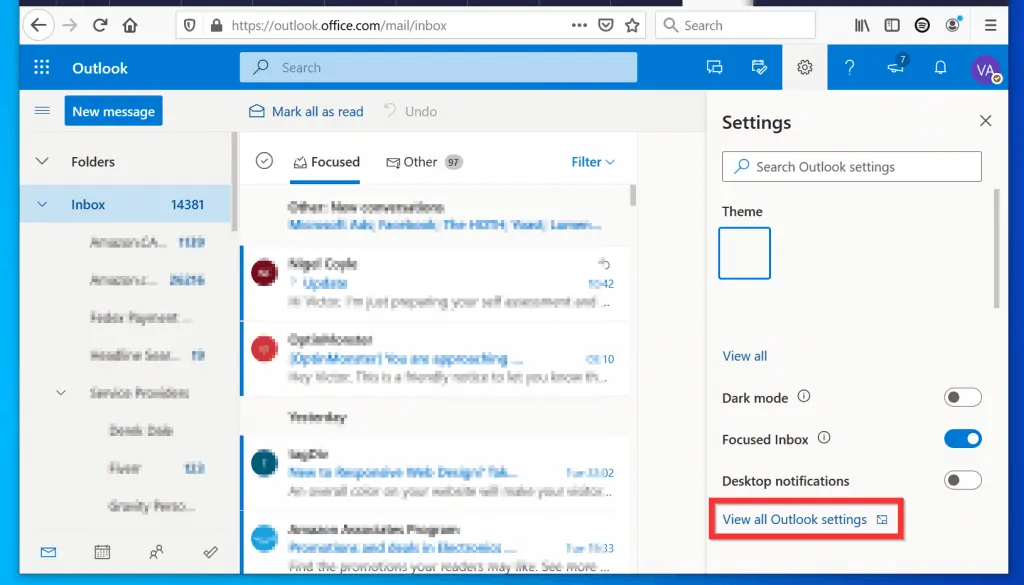Viewport: 1024px width, 585px height.
Task: Click the Search Outlook settings field
Action: tap(852, 167)
